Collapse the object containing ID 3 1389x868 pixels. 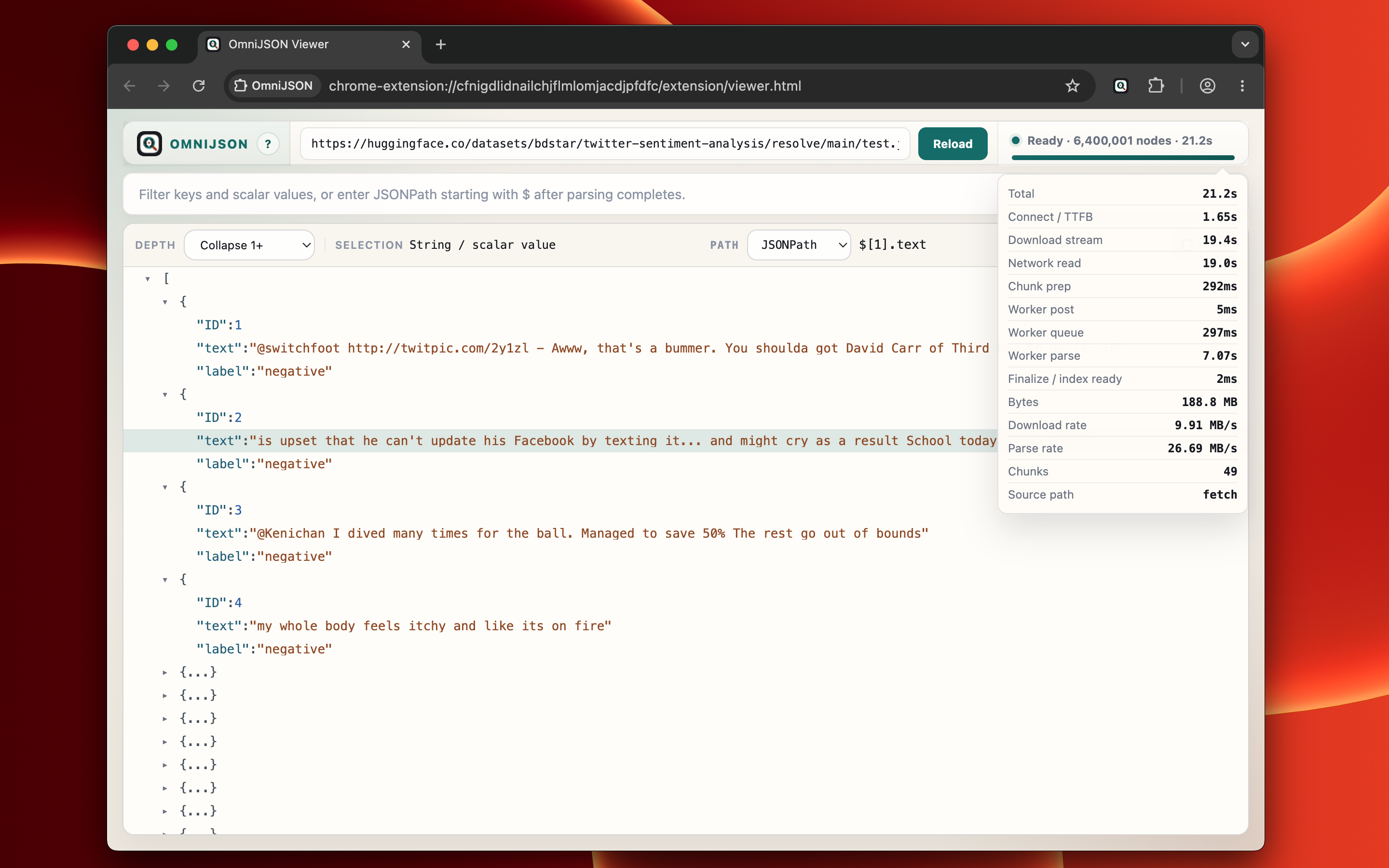(x=165, y=488)
